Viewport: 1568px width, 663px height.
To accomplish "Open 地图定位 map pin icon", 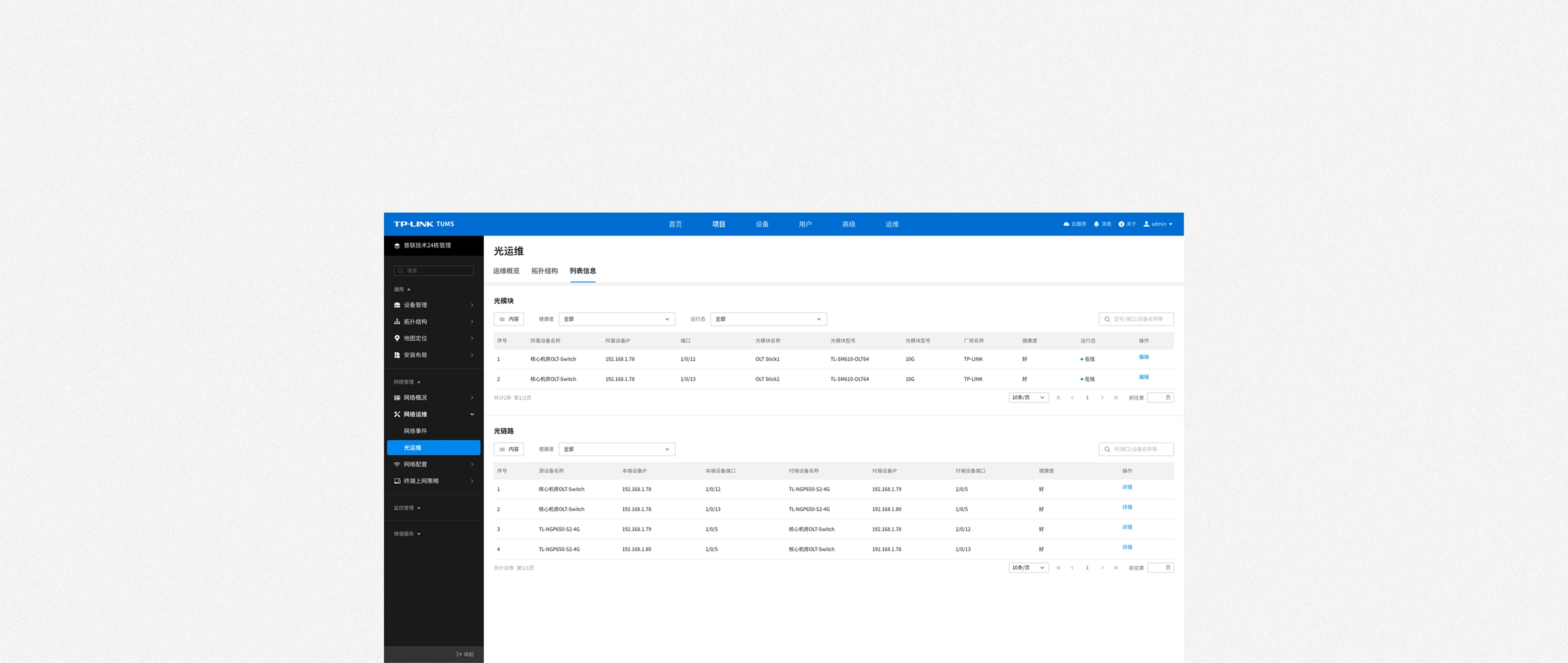I will (397, 338).
